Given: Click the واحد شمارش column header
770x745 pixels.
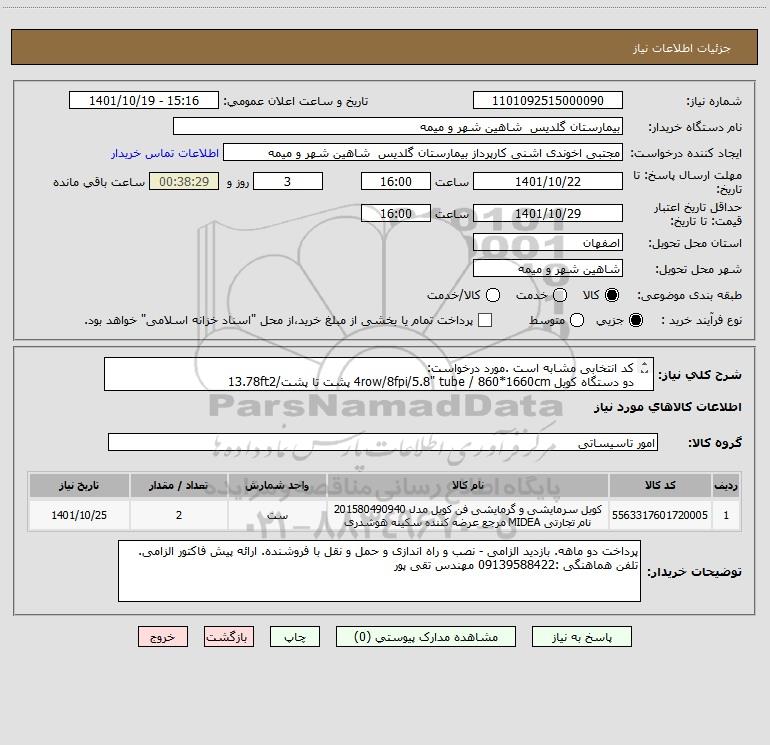Looking at the screenshot, I should point(277,486).
